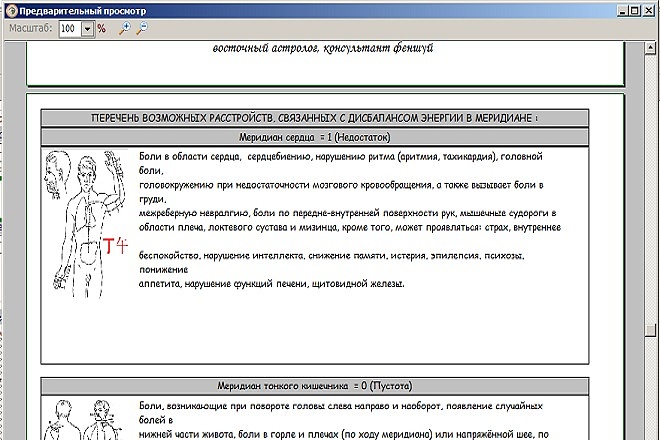Image resolution: width=660 pixels, height=440 pixels.
Task: Click the line 'аппетита, нарушение функций печени'
Action: 271,284
